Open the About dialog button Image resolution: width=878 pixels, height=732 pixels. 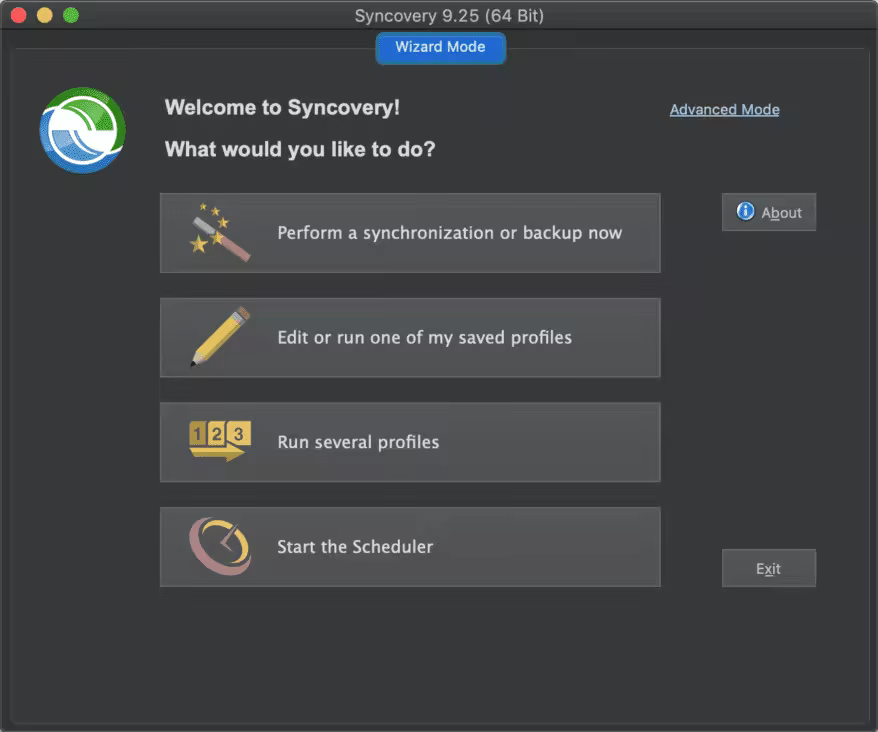pyautogui.click(x=769, y=212)
